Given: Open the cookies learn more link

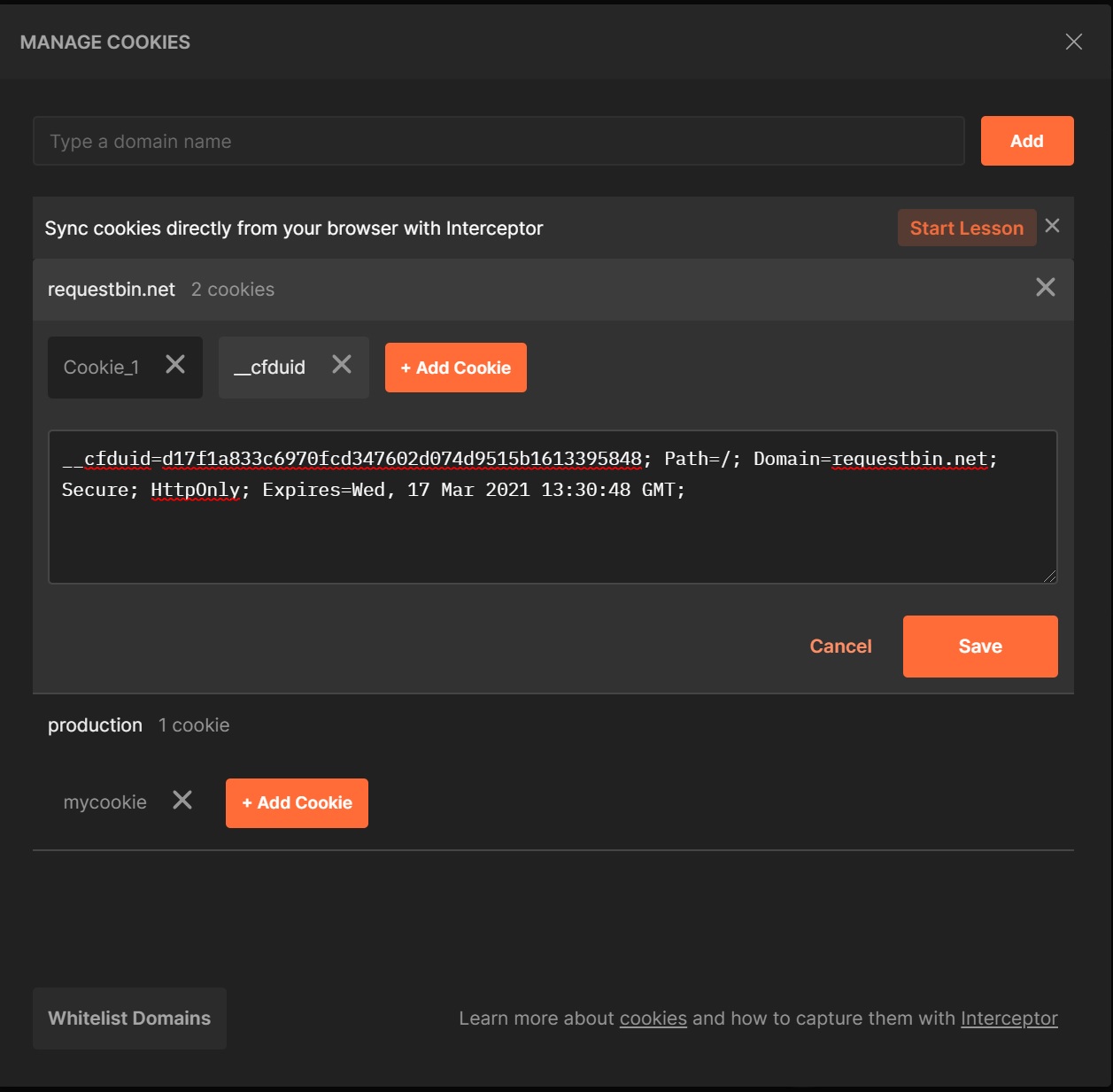Looking at the screenshot, I should (653, 1018).
